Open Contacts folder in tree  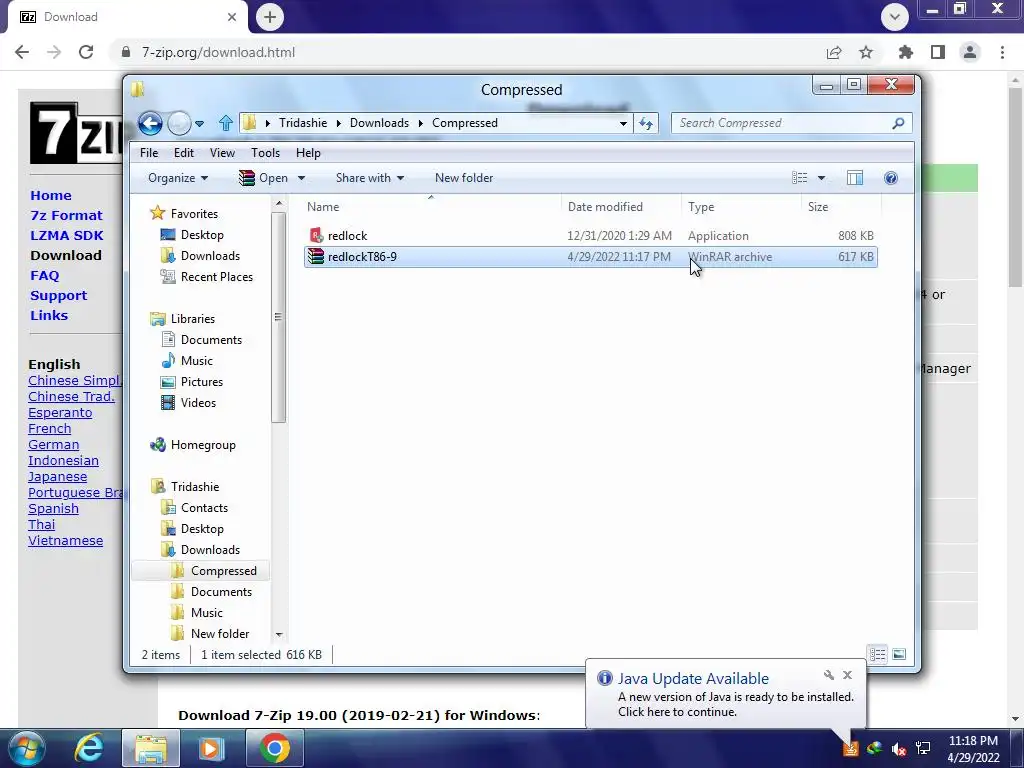[195, 507]
